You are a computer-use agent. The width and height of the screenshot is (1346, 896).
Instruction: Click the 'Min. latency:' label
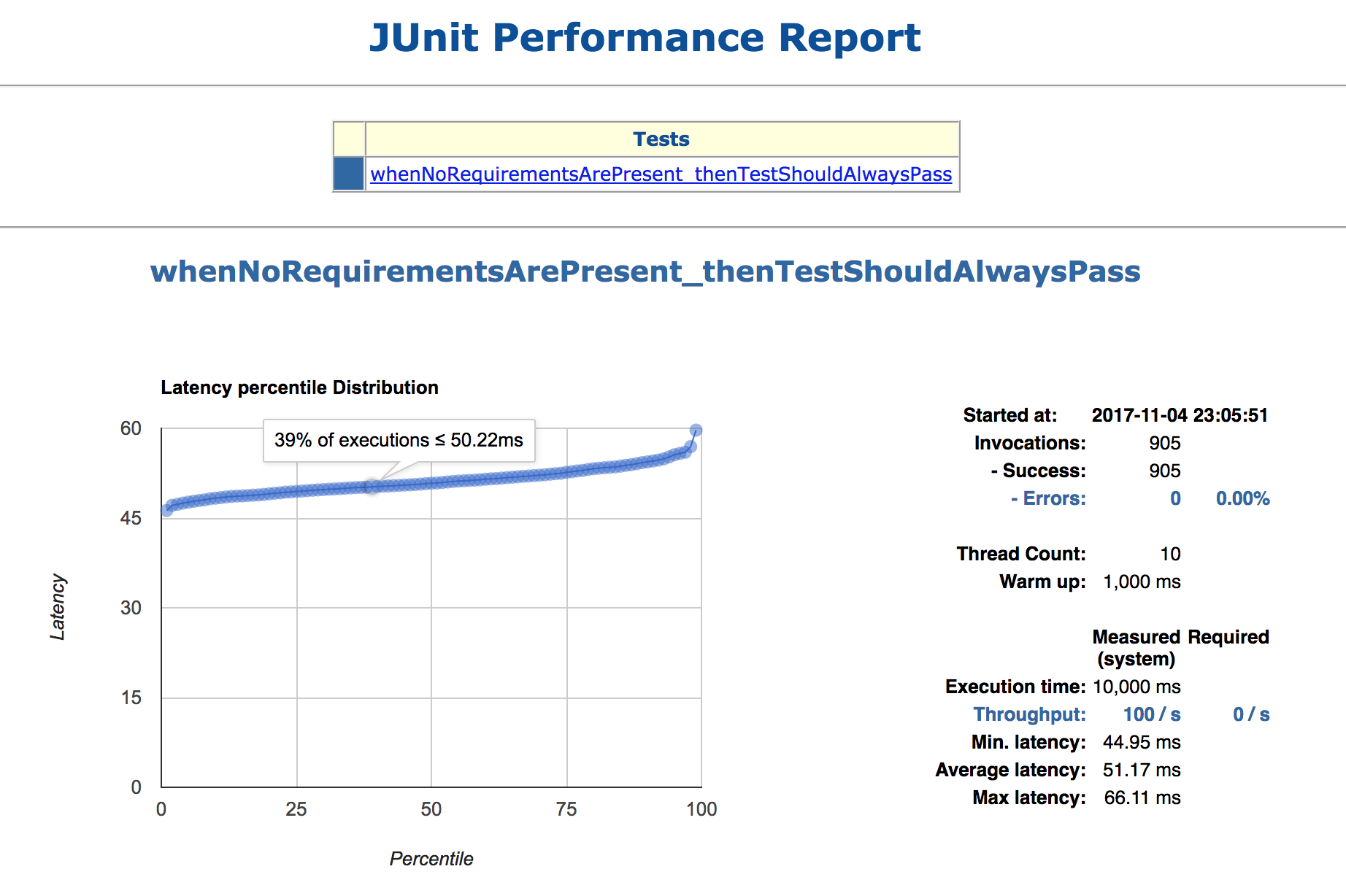tap(1028, 742)
